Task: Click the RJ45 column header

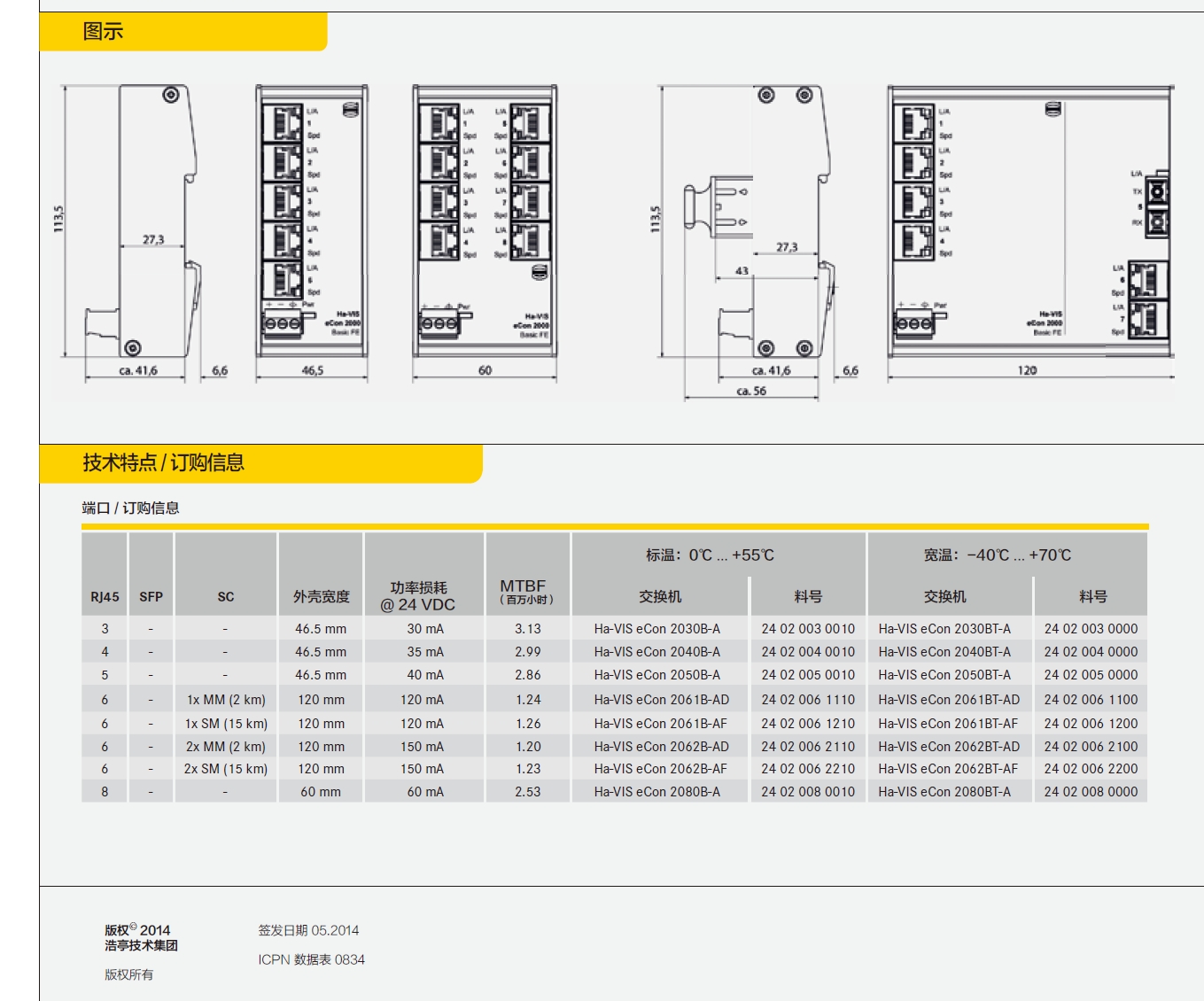Action: (105, 597)
